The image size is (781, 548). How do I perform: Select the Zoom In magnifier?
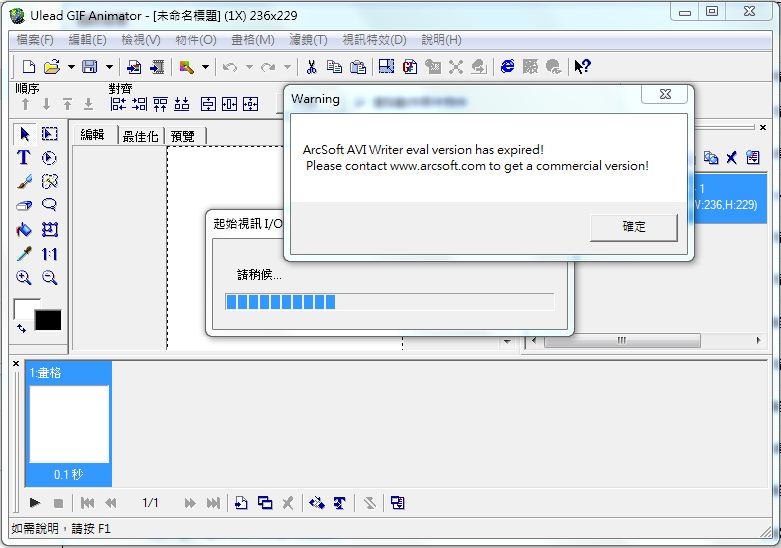[x=24, y=277]
